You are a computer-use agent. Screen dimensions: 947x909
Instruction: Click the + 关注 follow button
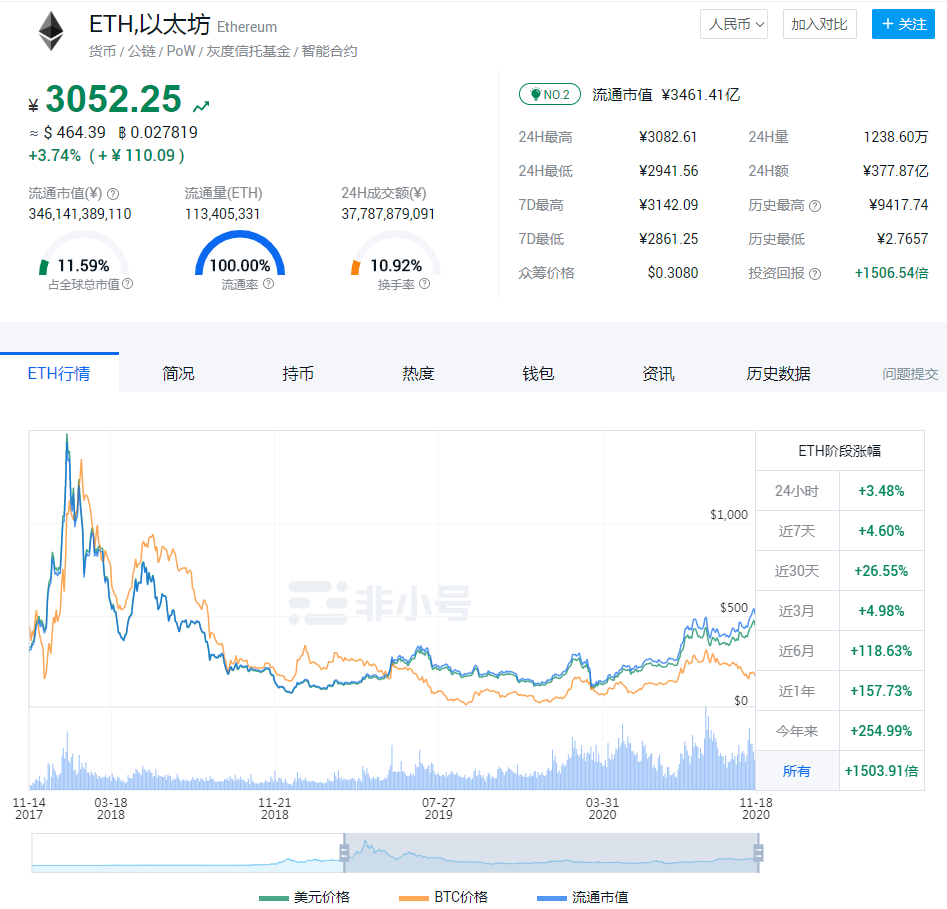(x=903, y=24)
